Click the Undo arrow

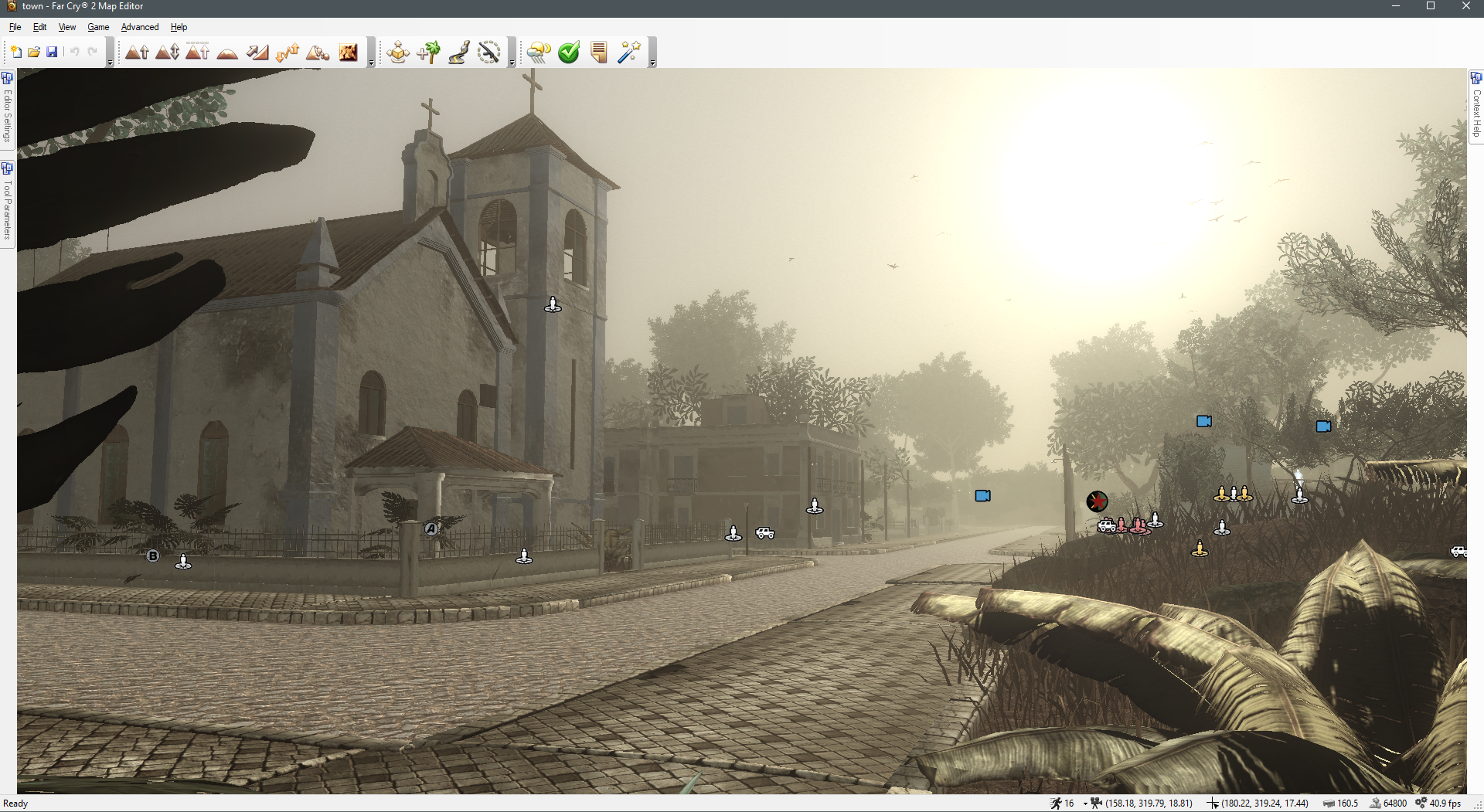click(x=74, y=52)
